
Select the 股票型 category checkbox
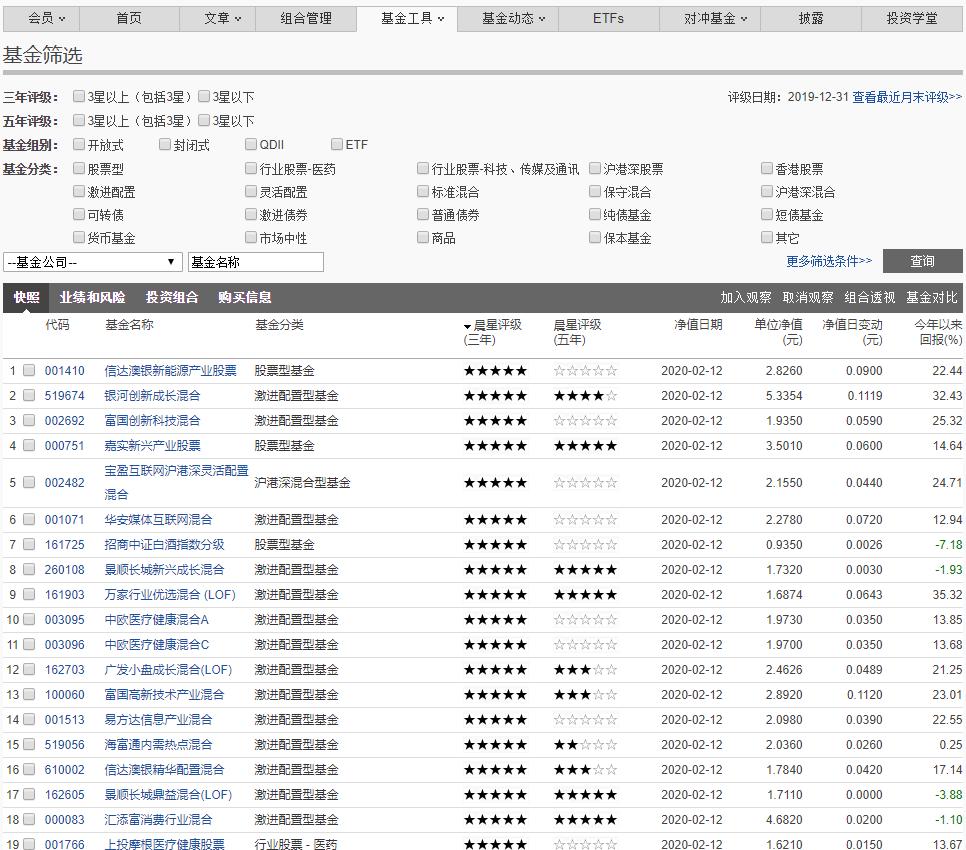[x=79, y=168]
